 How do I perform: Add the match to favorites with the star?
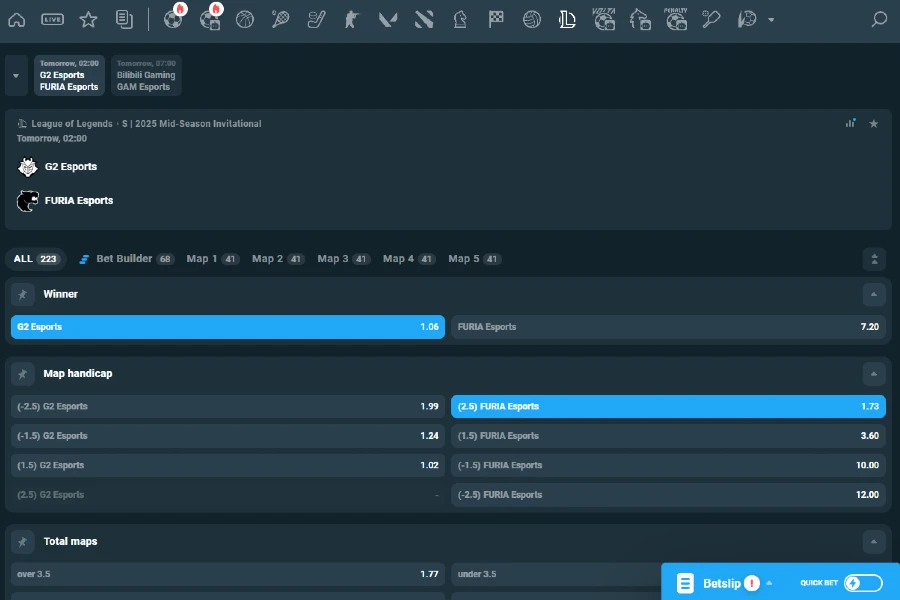point(874,123)
